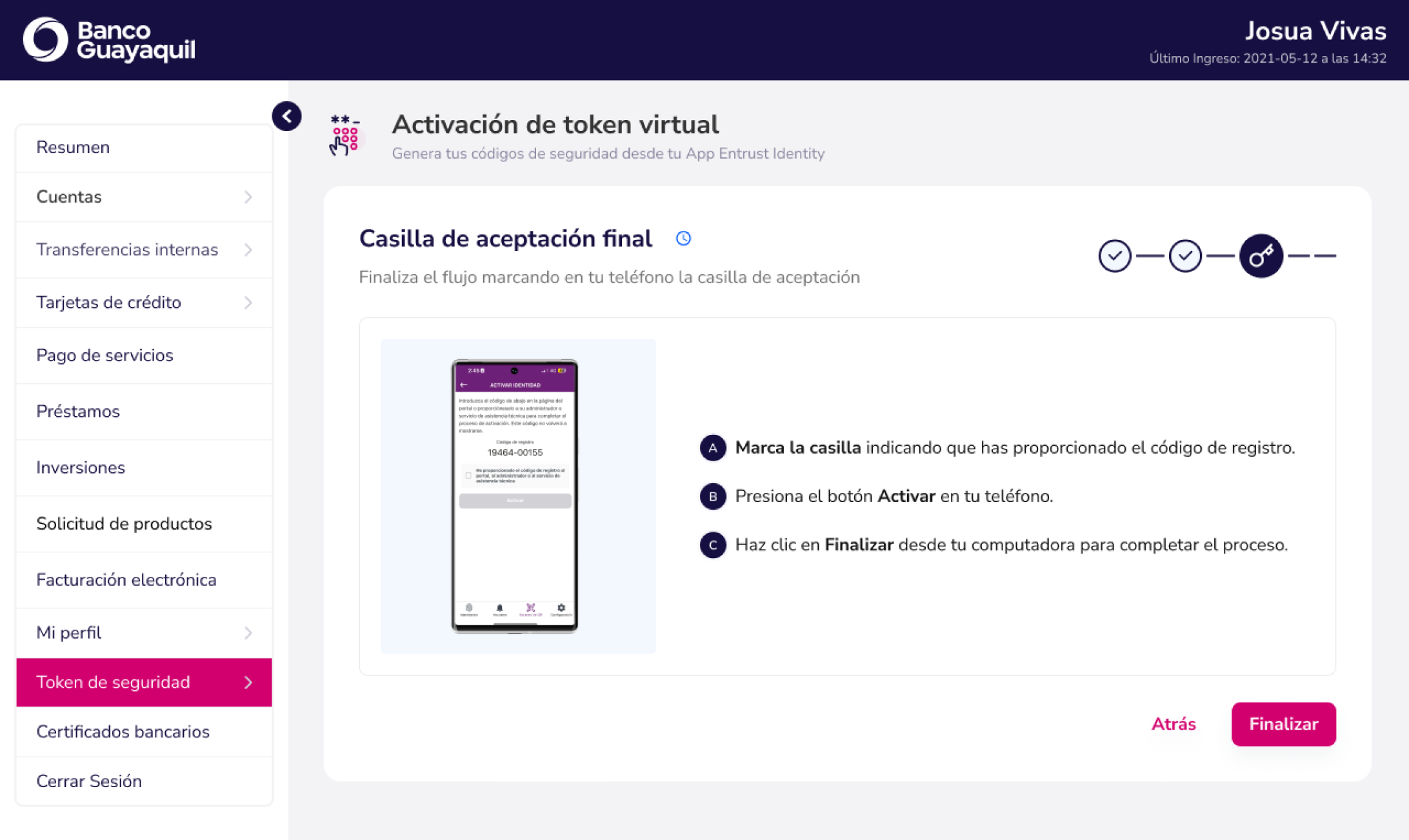Click the token keypad icon in the header
Viewport: 1409px width, 840px height.
(345, 135)
